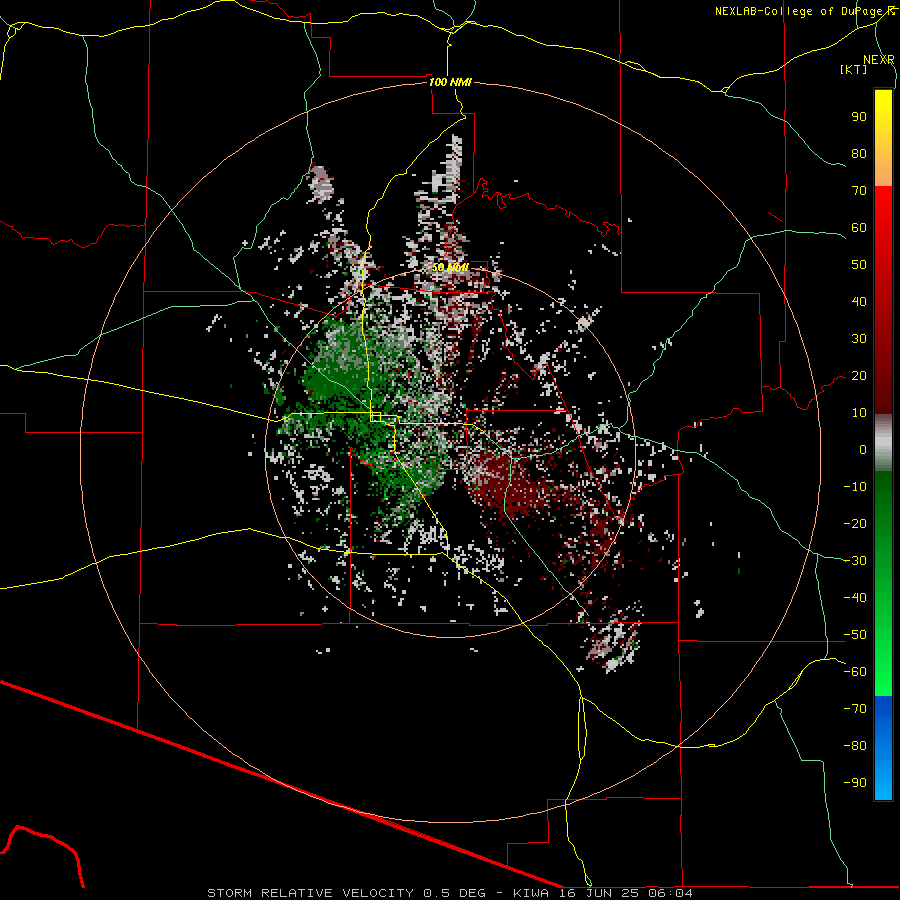Click the -90 value on velocity scale
Screen dimensions: 900x900
click(x=855, y=782)
